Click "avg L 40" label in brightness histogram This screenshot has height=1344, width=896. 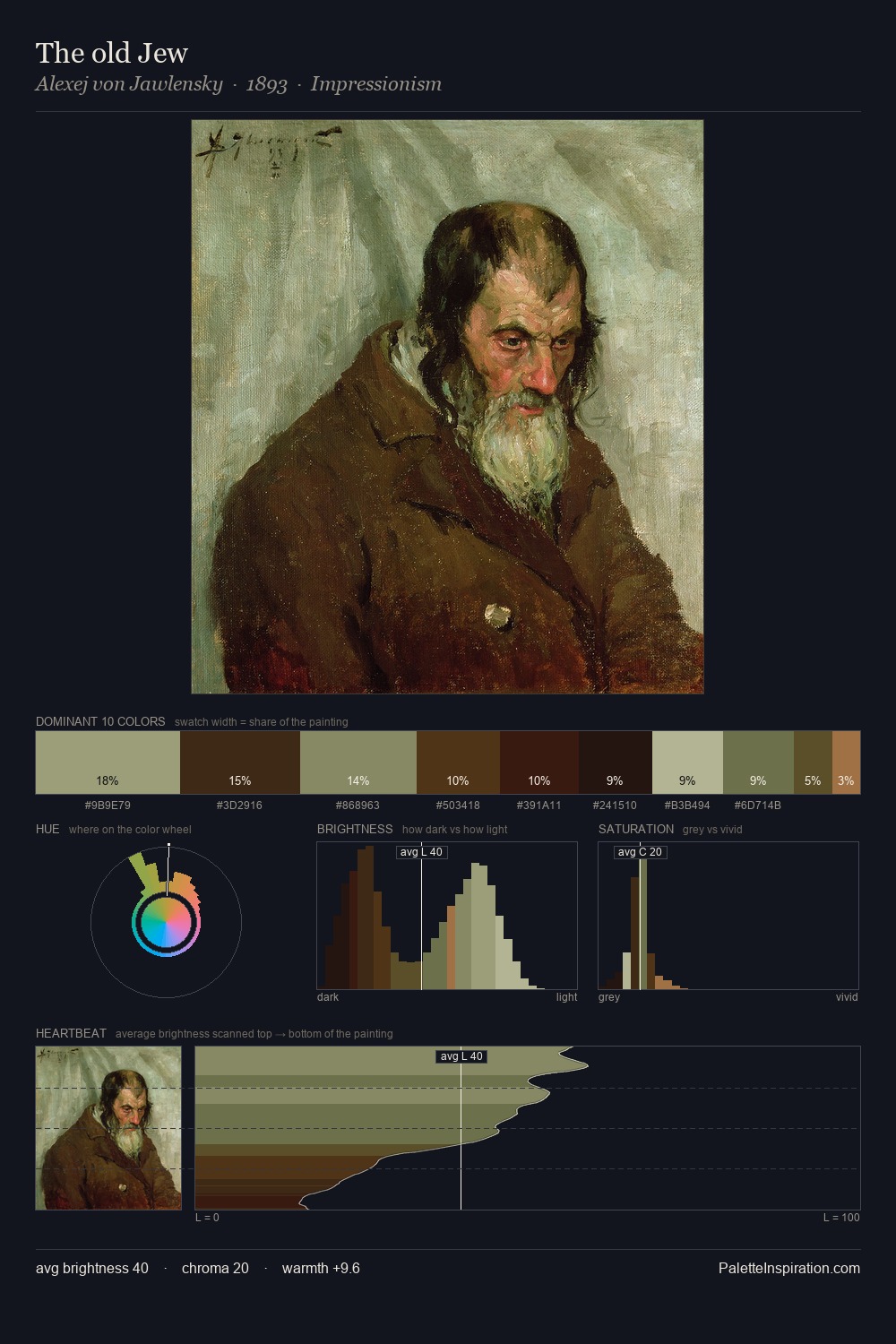click(421, 852)
